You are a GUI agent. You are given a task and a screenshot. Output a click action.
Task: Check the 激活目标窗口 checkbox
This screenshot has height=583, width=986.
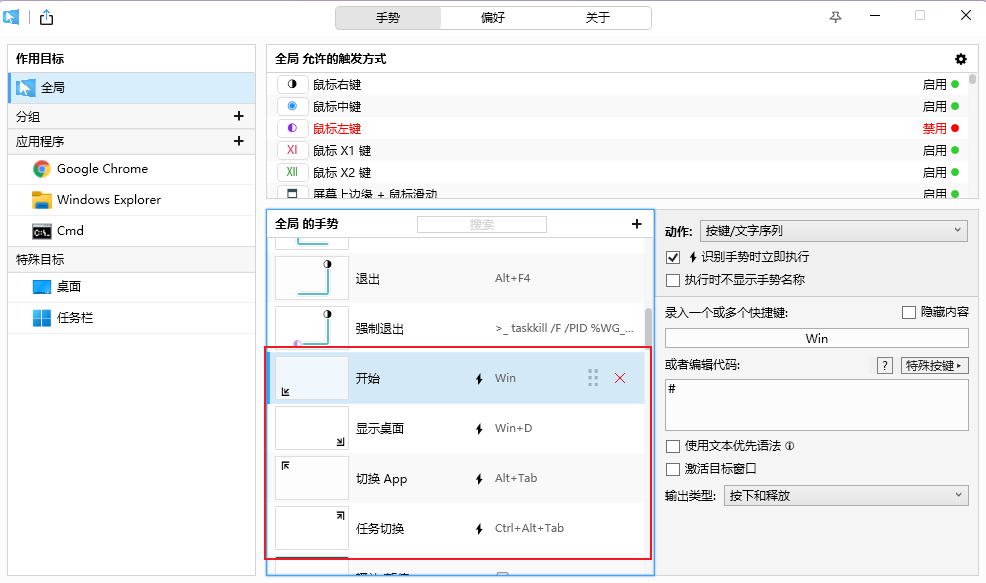point(673,469)
